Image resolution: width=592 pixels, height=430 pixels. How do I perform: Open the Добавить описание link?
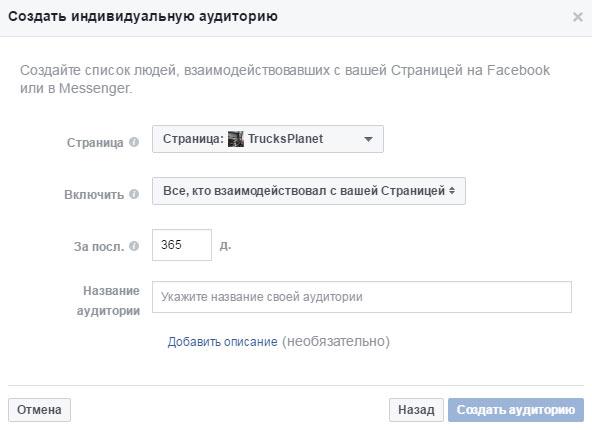coord(222,342)
